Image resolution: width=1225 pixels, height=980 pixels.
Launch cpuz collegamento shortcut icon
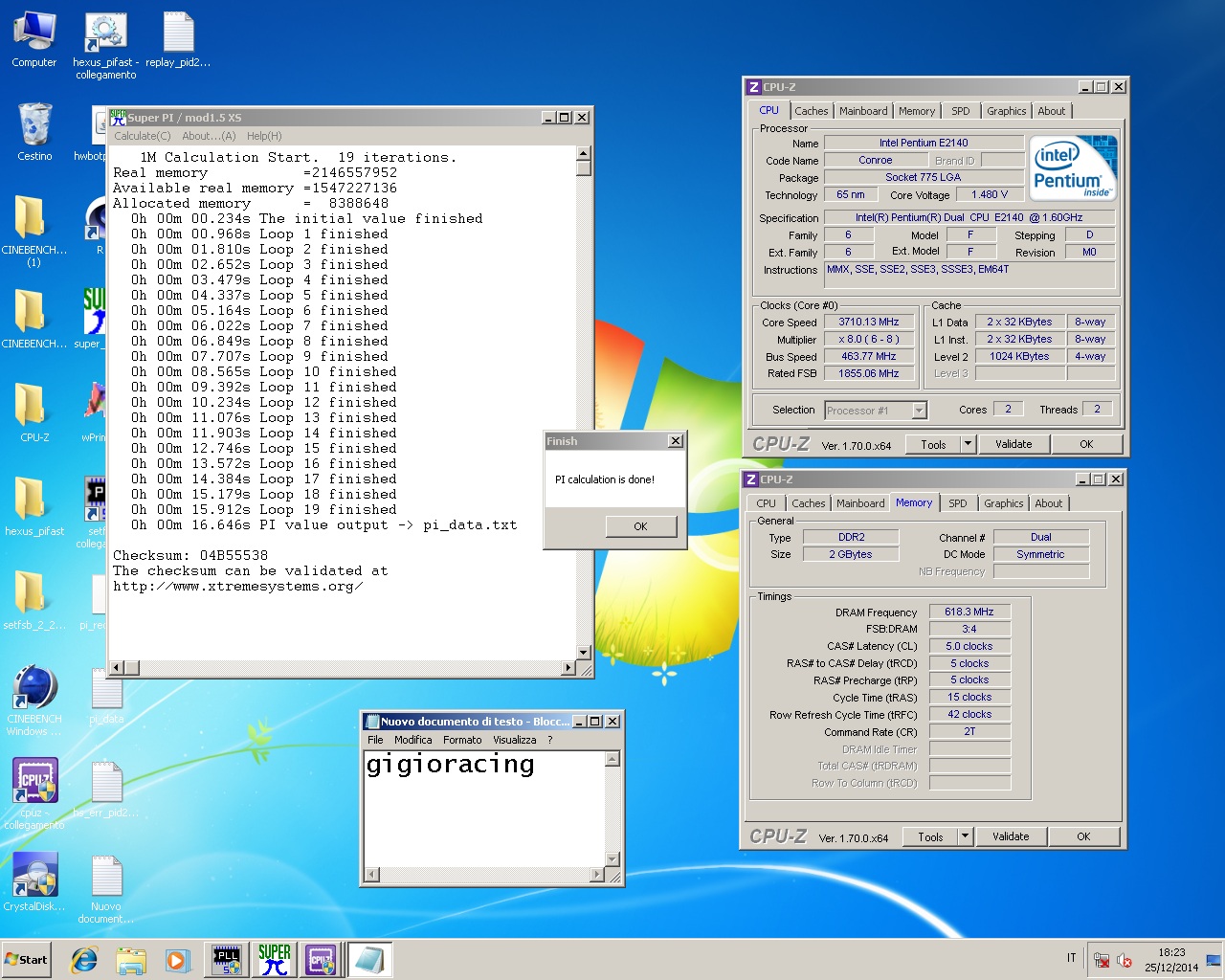click(34, 793)
